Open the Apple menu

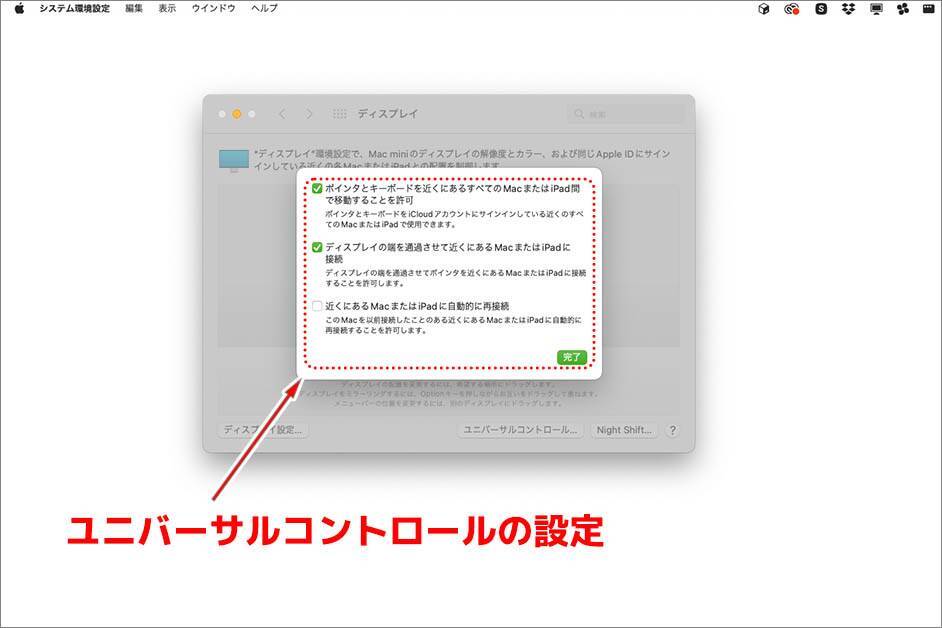19,8
